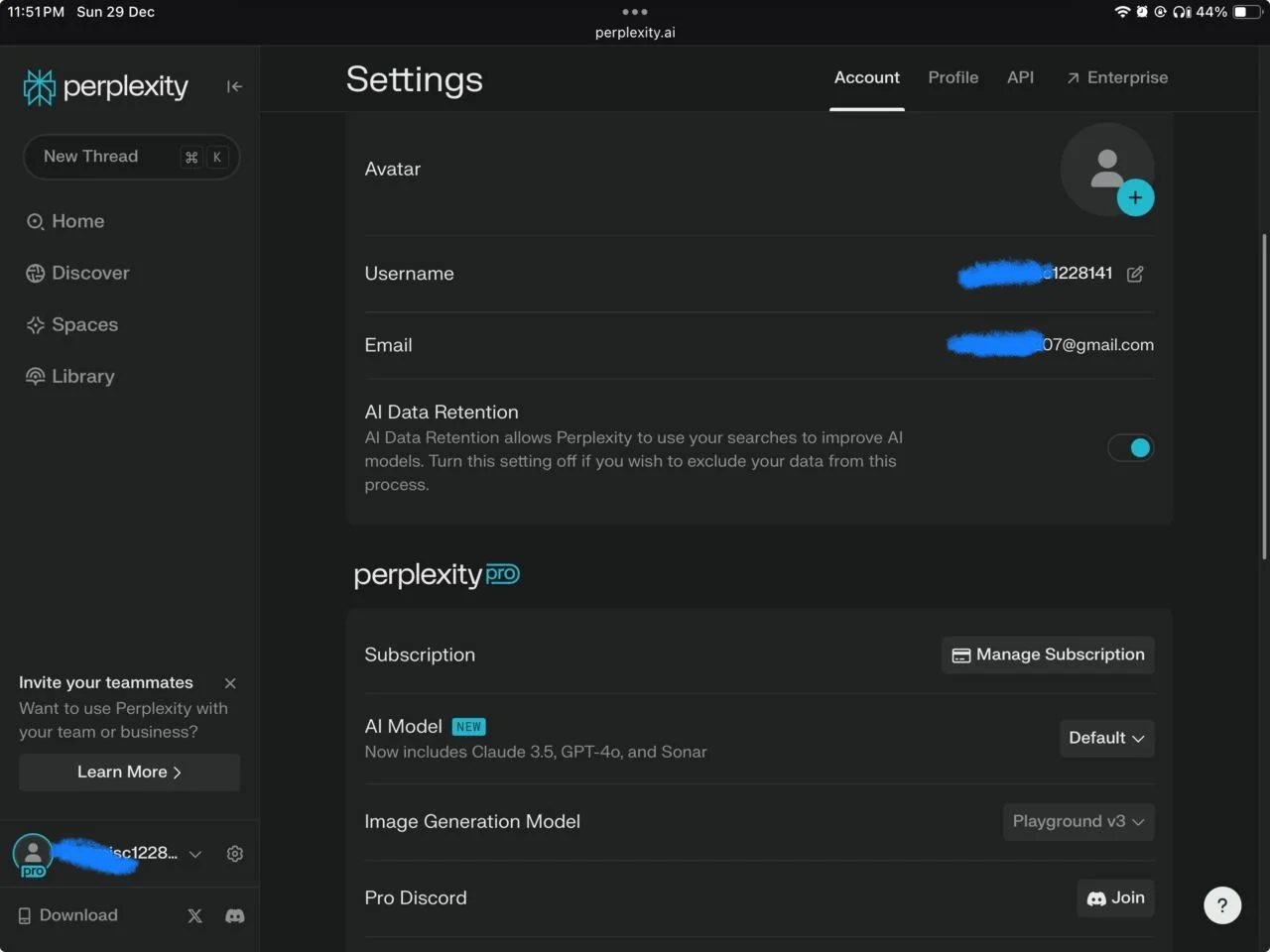
Task: Switch to the Account tab
Action: click(x=867, y=77)
